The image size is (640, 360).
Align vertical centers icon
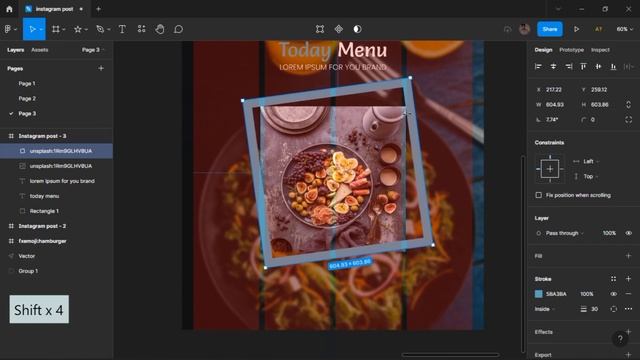598,66
